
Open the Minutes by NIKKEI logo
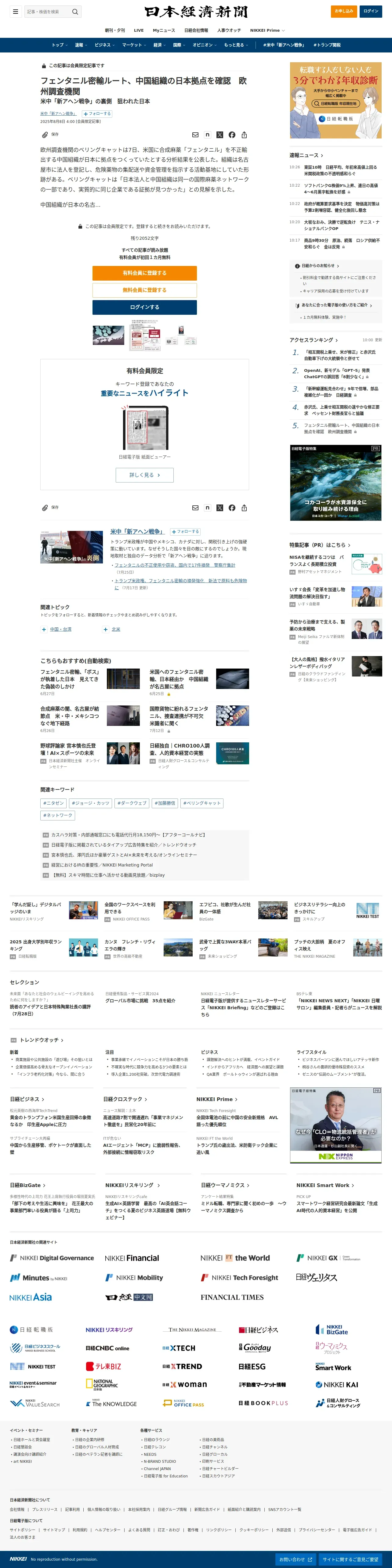(38, 1278)
